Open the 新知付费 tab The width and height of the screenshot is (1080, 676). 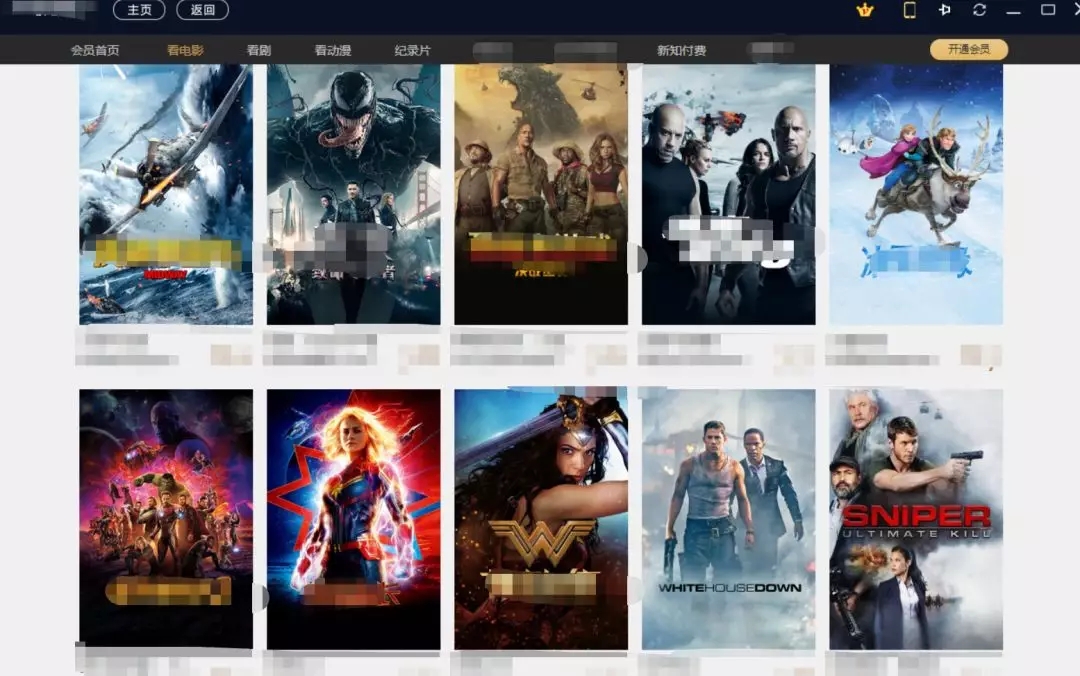click(681, 50)
